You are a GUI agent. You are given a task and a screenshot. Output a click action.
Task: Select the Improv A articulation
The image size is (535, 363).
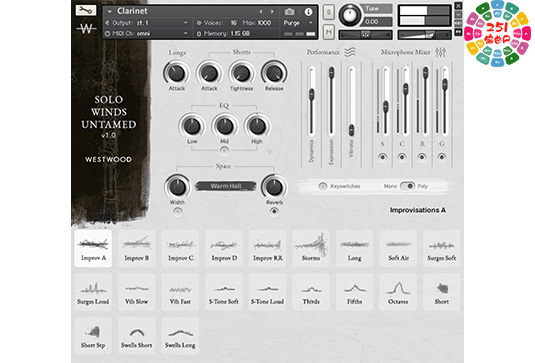click(93, 248)
